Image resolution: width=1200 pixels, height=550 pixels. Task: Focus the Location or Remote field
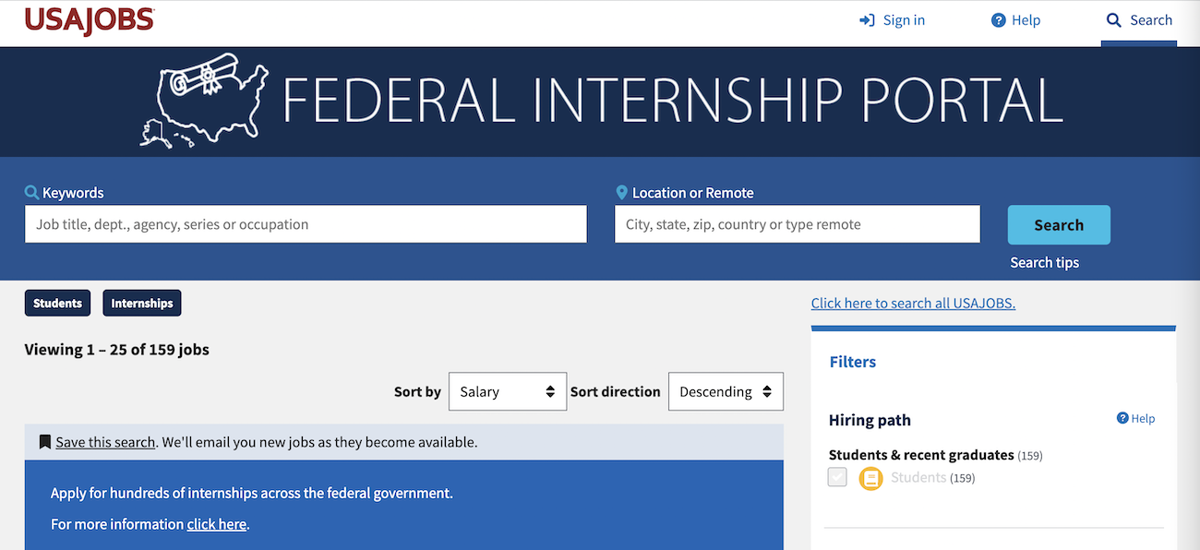[x=797, y=224]
